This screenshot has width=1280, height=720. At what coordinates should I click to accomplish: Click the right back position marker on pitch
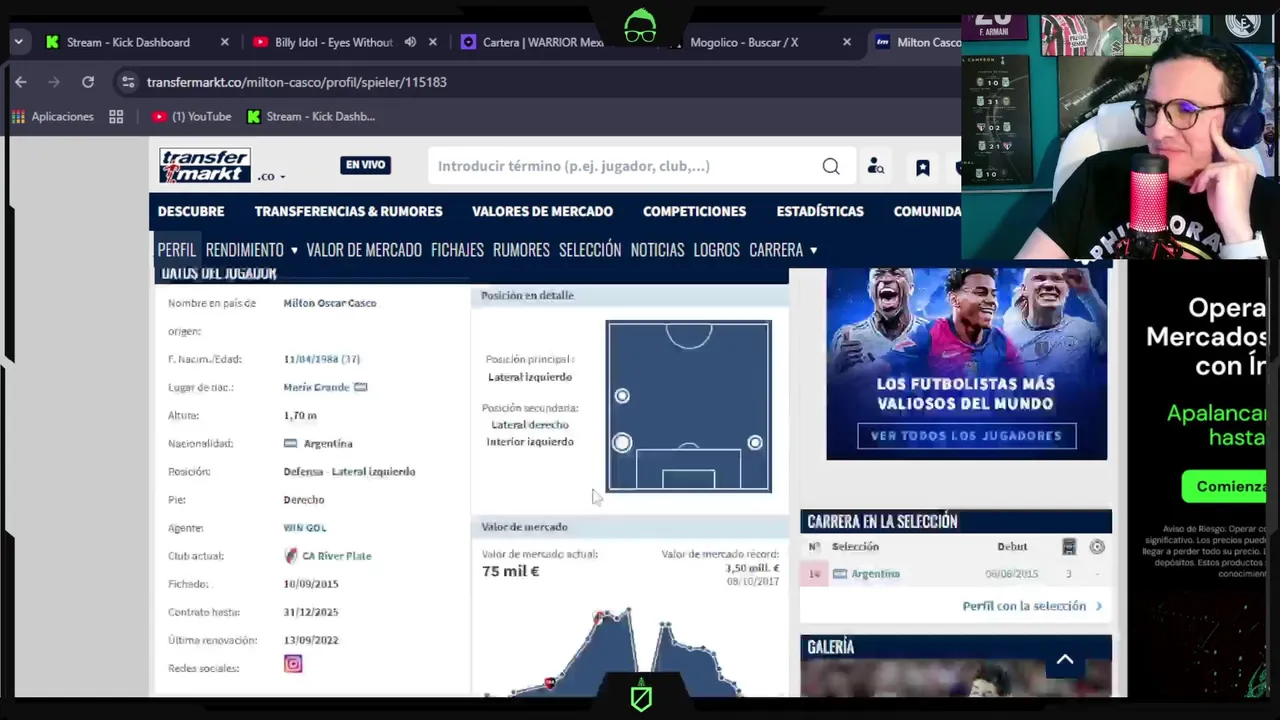click(x=755, y=442)
